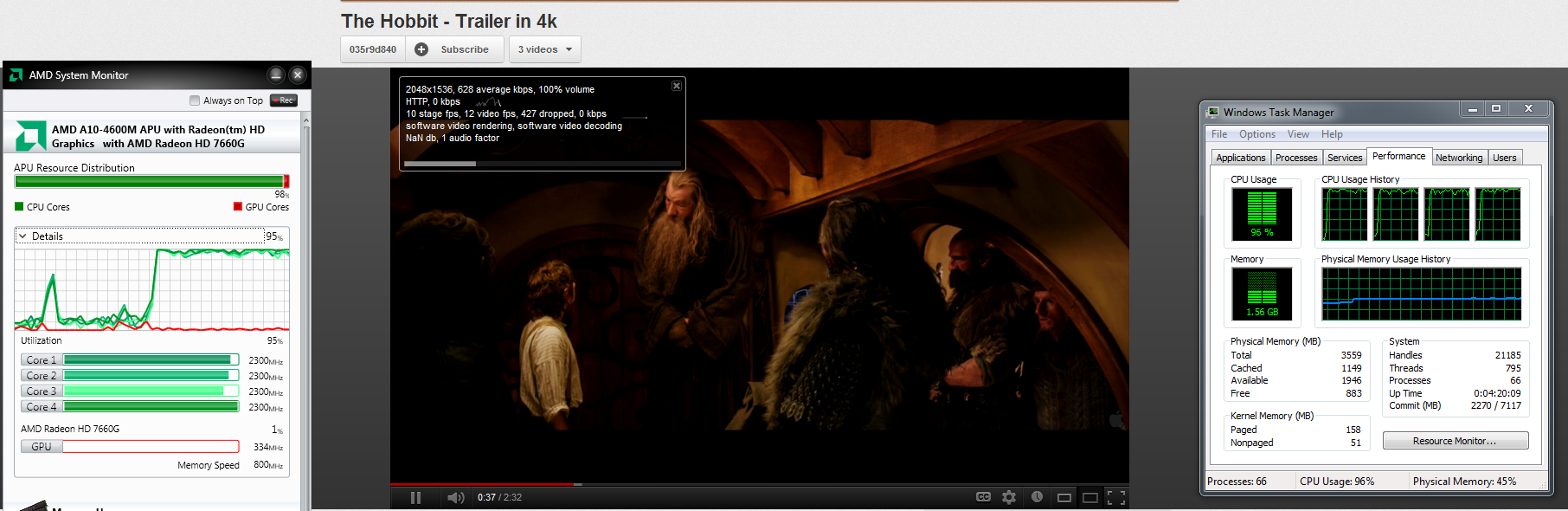
Task: Open the Options menu in Task Manager
Action: click(x=1256, y=134)
